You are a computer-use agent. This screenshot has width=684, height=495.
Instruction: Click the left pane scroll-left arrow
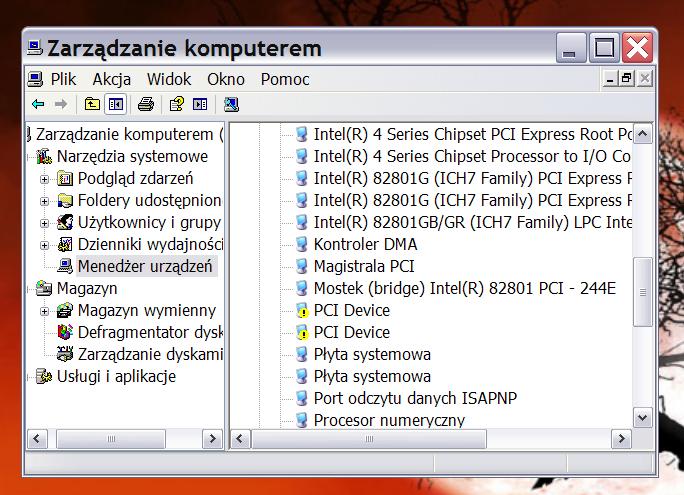37,439
